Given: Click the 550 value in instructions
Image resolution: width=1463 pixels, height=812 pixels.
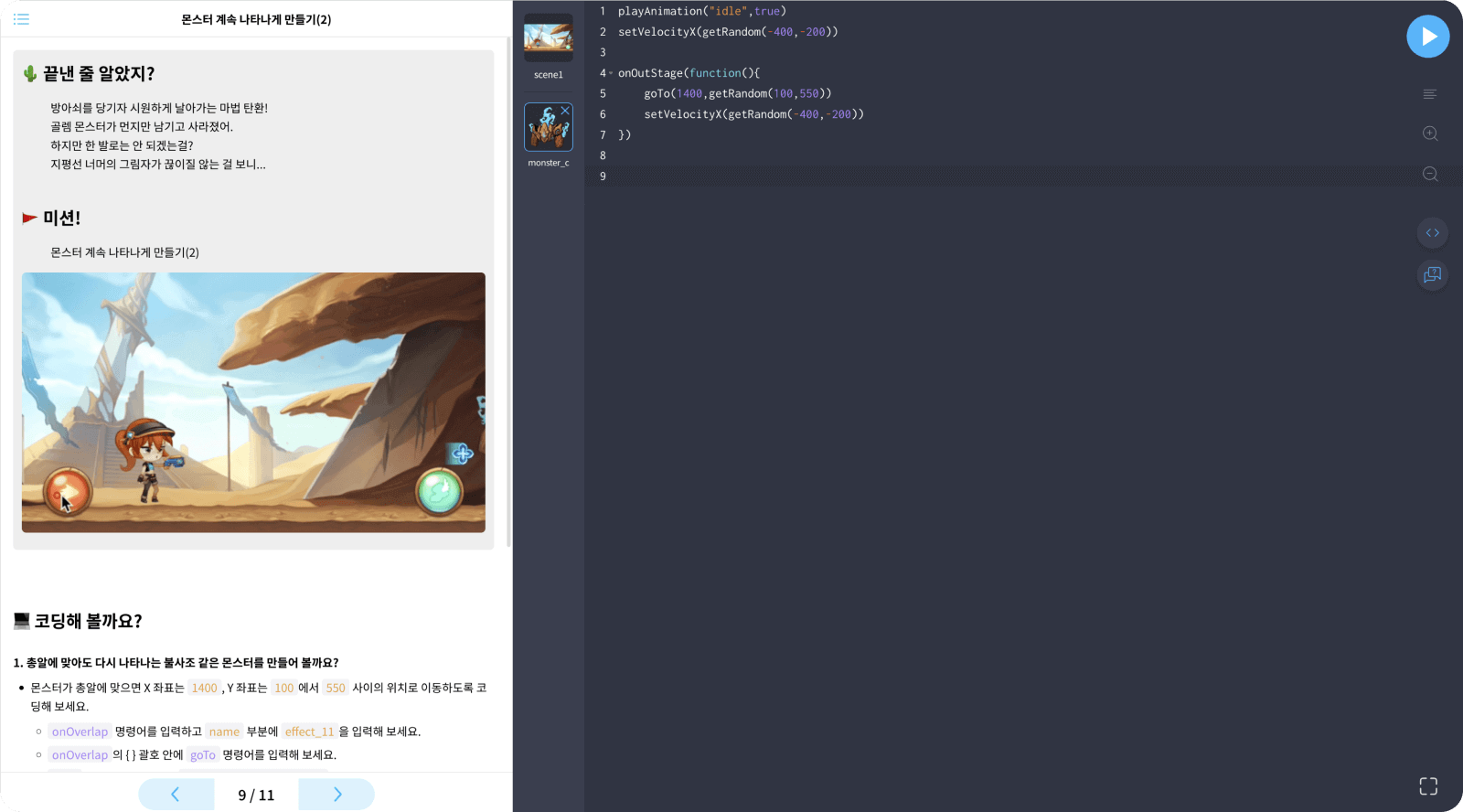Looking at the screenshot, I should pos(336,688).
